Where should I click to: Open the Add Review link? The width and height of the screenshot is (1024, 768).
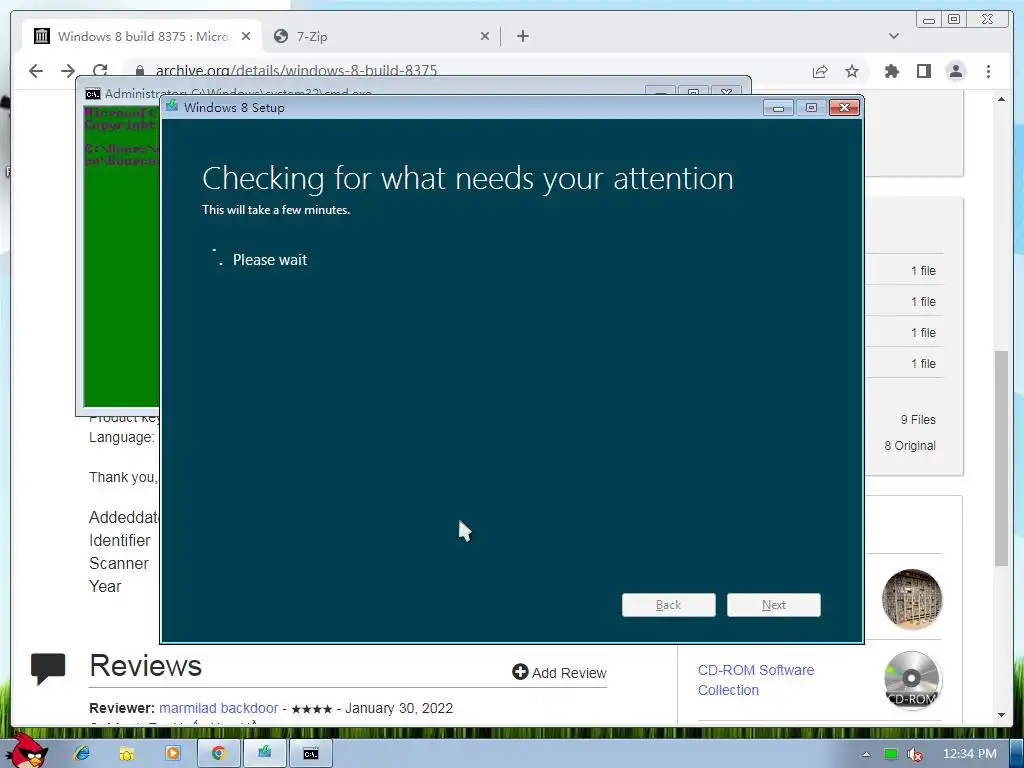pyautogui.click(x=559, y=673)
